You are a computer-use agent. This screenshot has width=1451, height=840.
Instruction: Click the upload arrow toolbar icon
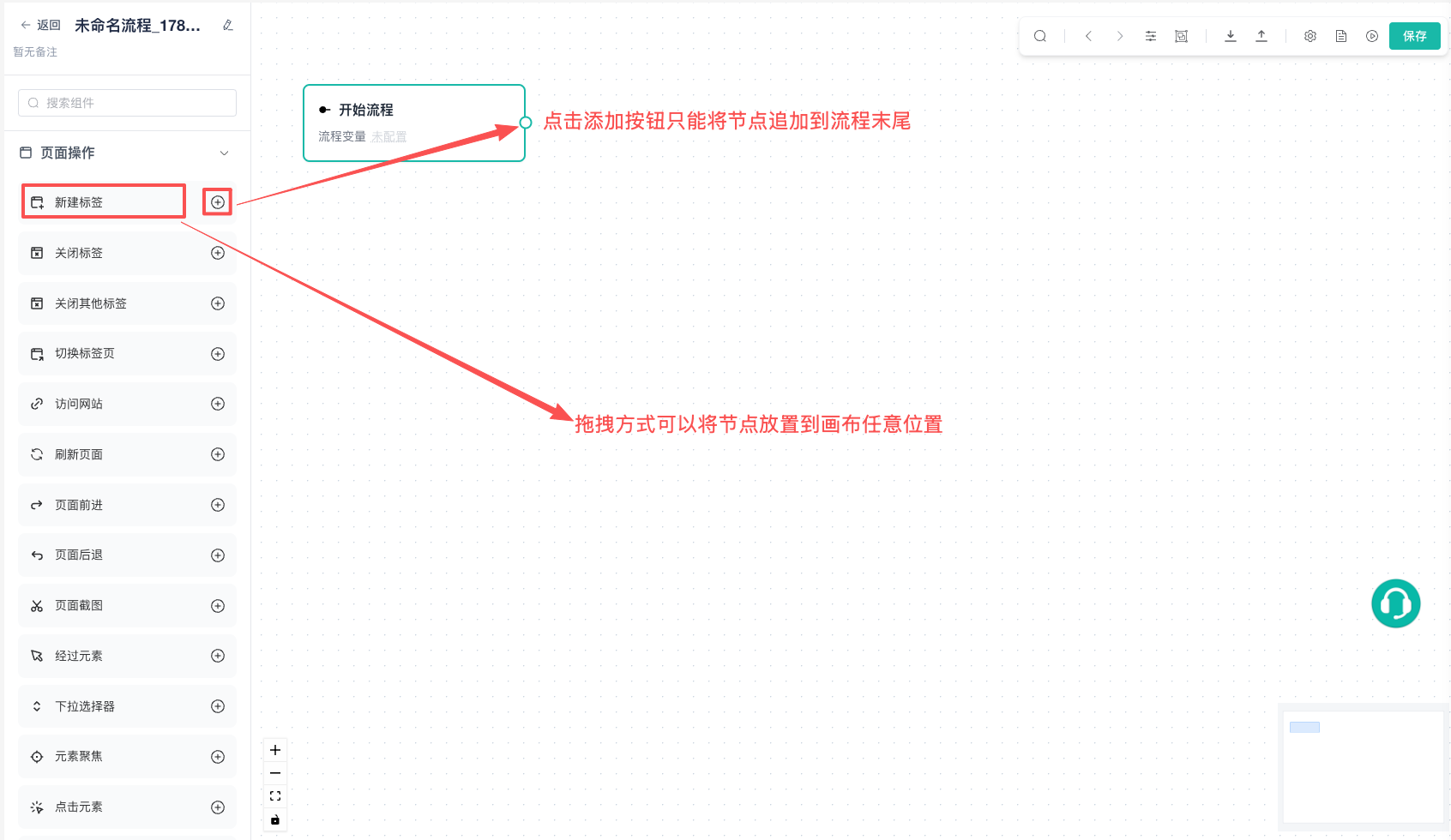[1261, 36]
